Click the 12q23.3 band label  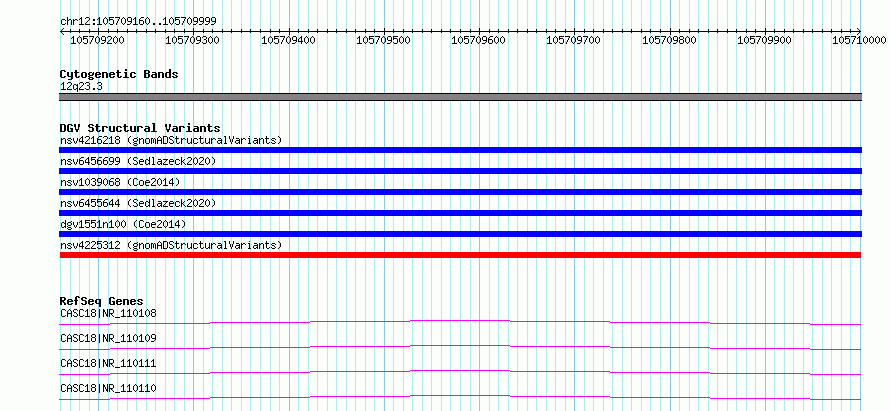pyautogui.click(x=81, y=87)
